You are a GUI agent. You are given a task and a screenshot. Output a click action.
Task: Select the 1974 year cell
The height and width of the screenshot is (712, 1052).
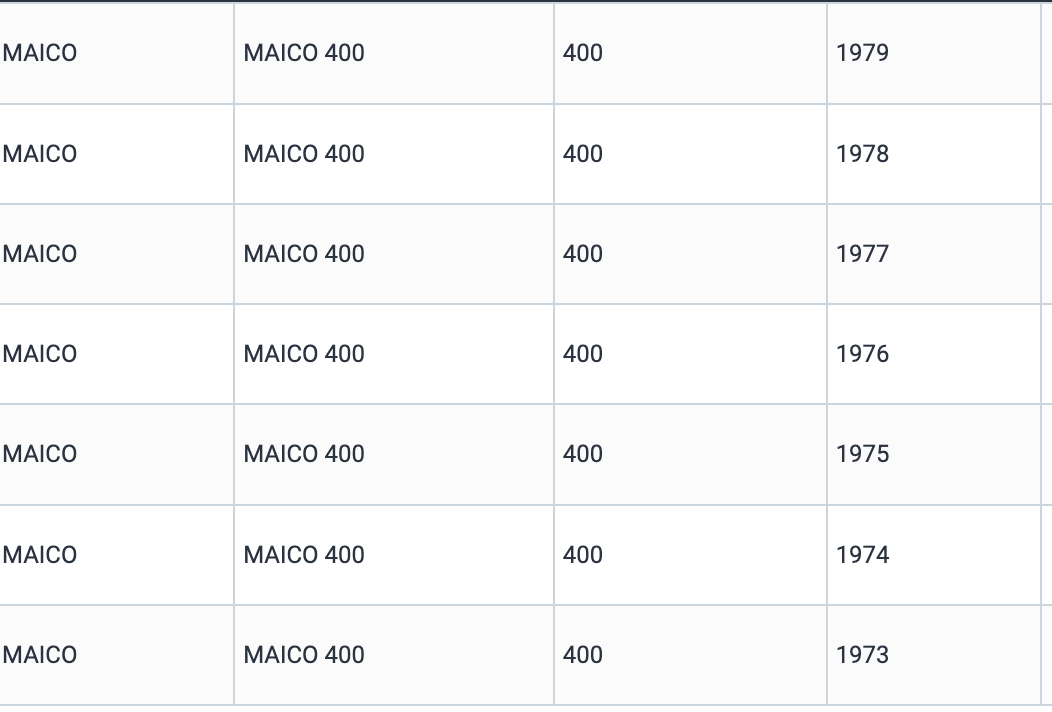(x=862, y=555)
